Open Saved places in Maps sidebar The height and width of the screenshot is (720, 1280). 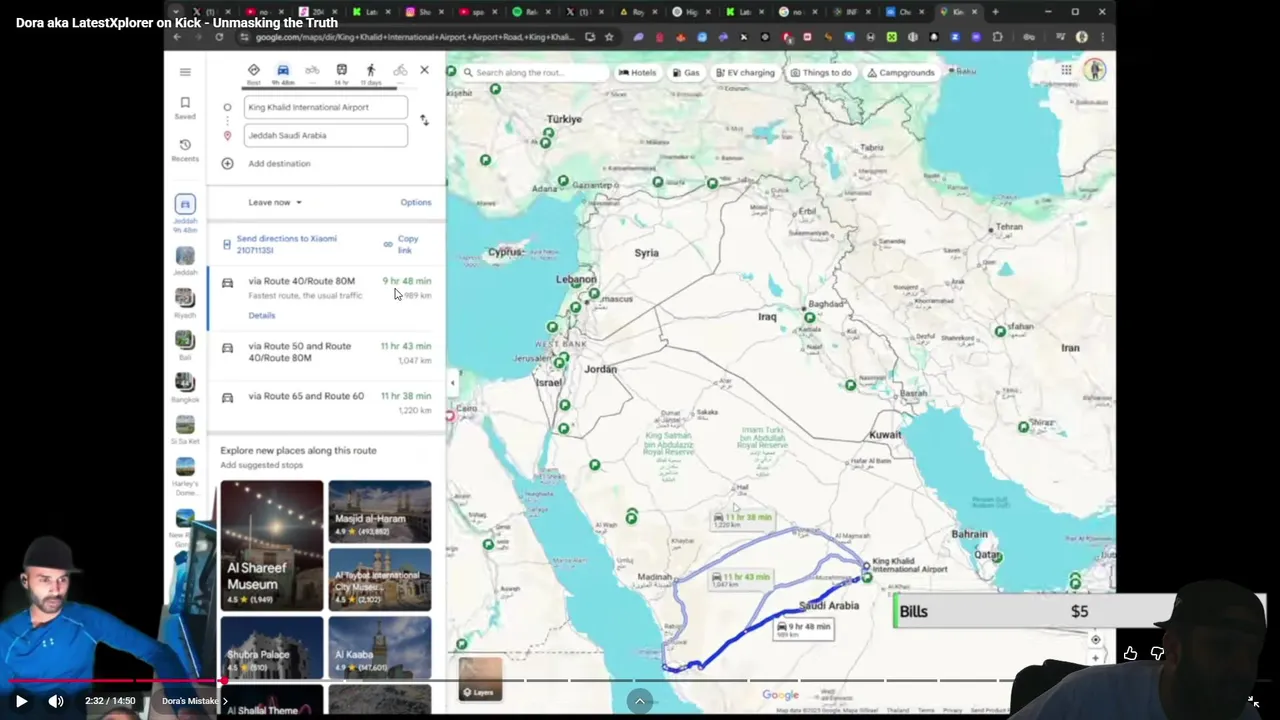[185, 108]
